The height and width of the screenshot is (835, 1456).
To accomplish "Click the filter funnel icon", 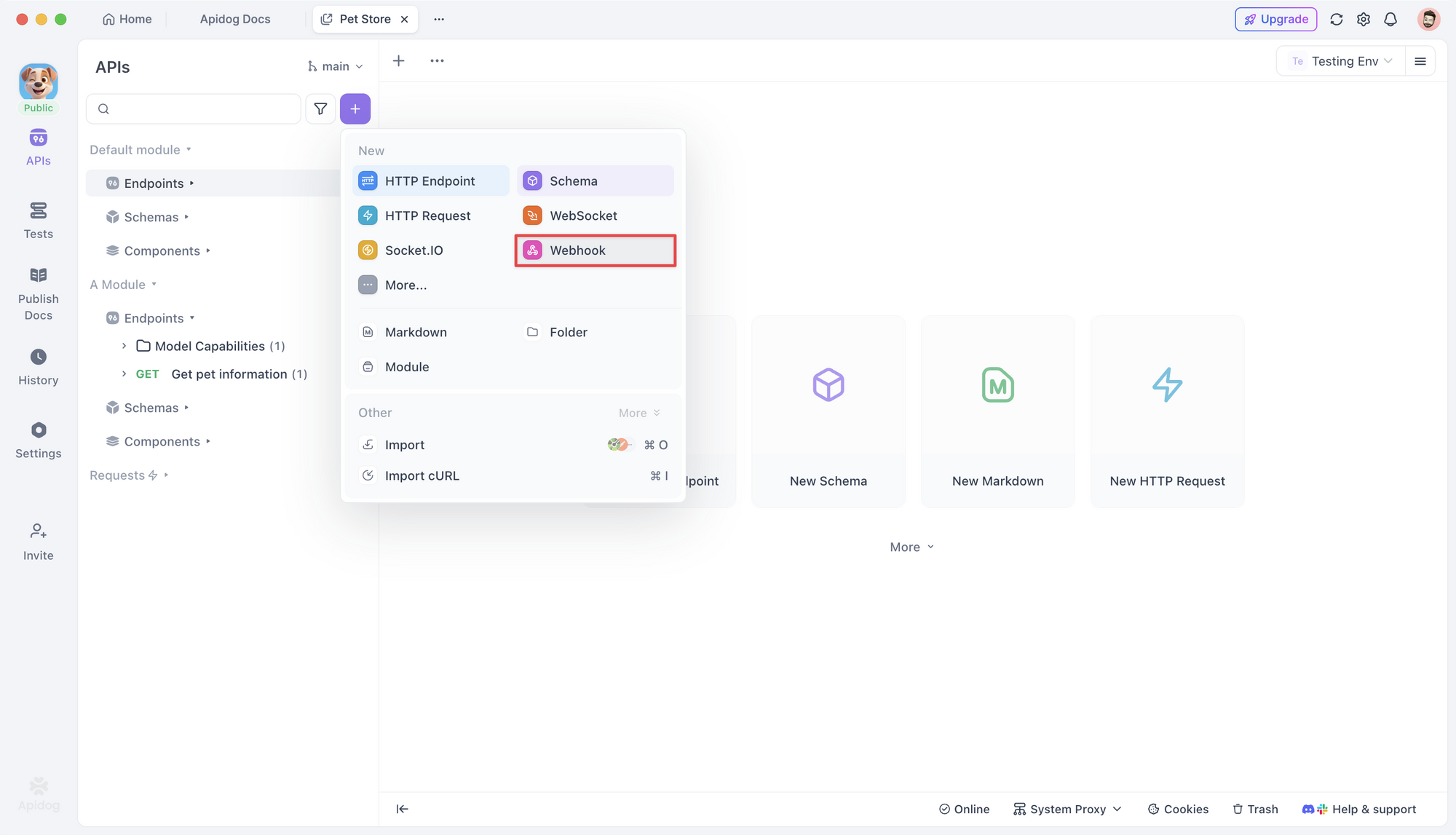I will (x=320, y=109).
